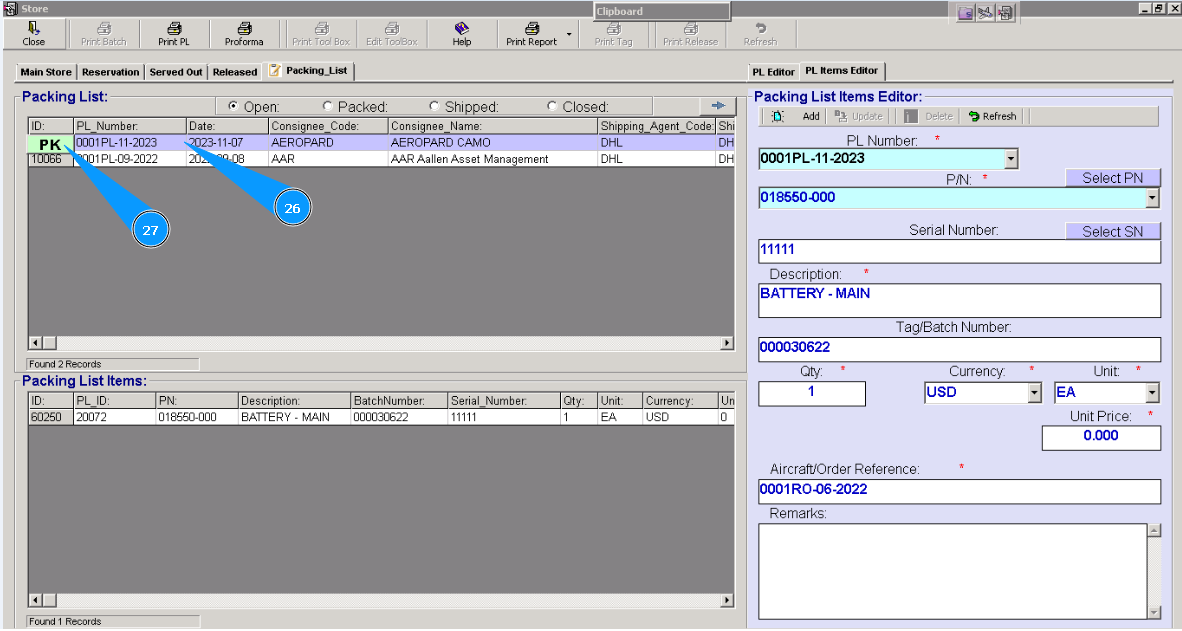1182x631 pixels.
Task: Expand the PL Number dropdown
Action: (1010, 159)
